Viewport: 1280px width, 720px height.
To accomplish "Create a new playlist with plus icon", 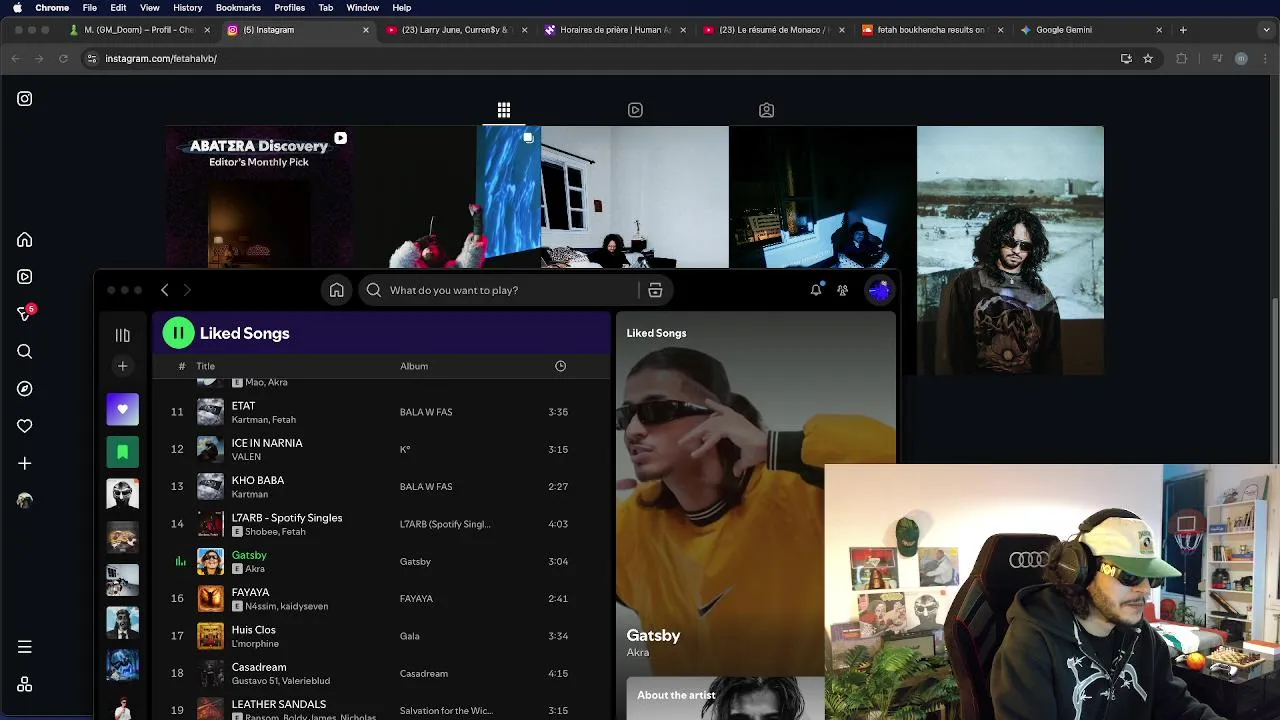I will point(123,366).
